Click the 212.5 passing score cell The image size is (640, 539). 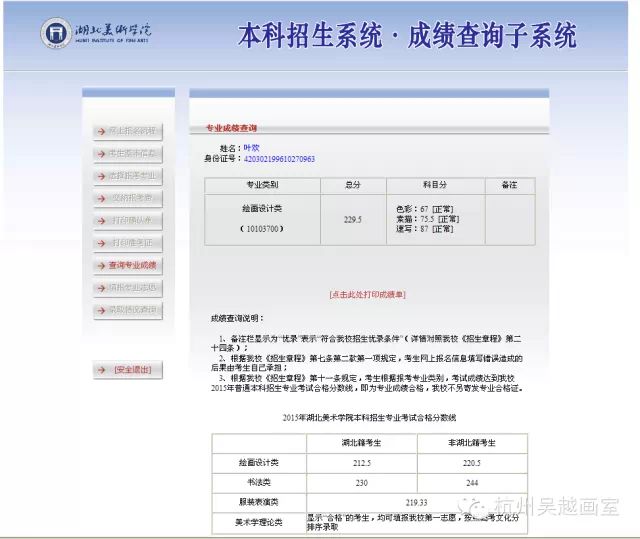click(361, 463)
